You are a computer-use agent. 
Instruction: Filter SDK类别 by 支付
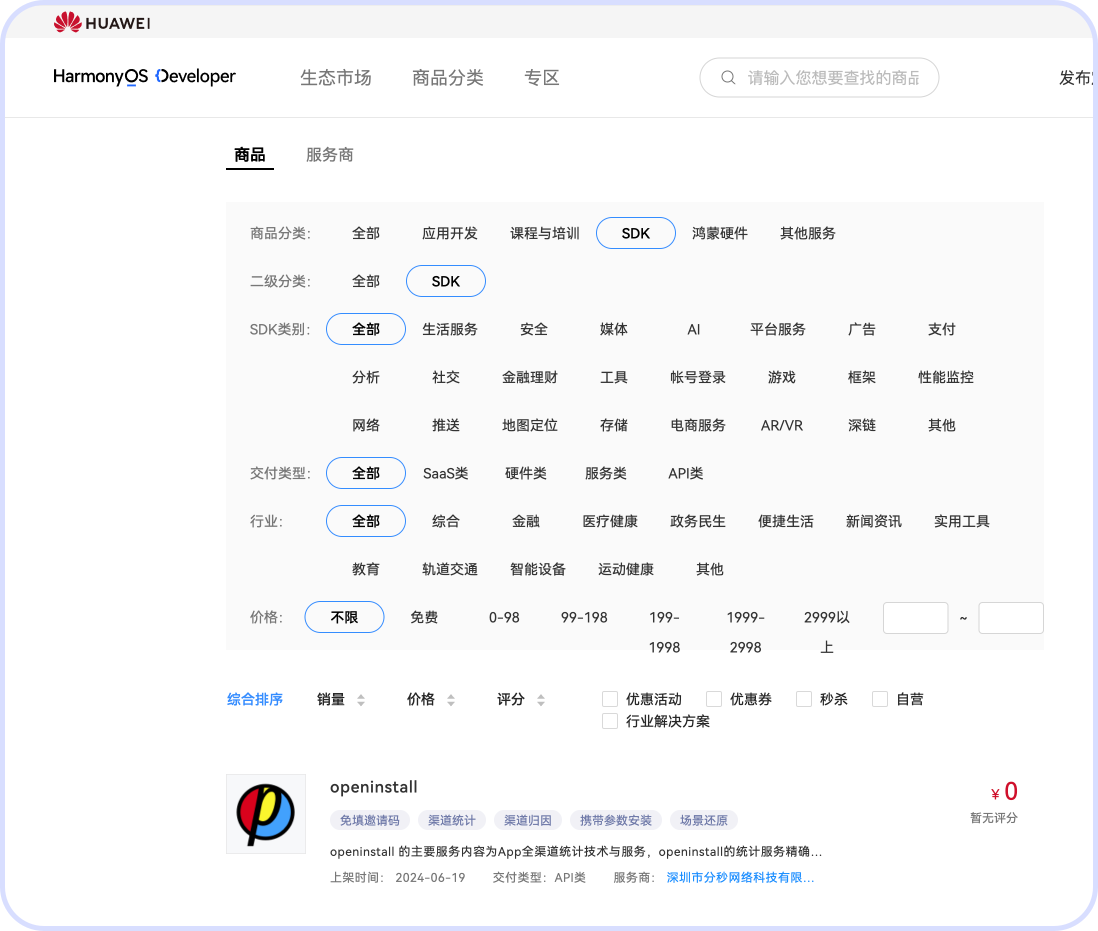pyautogui.click(x=942, y=329)
